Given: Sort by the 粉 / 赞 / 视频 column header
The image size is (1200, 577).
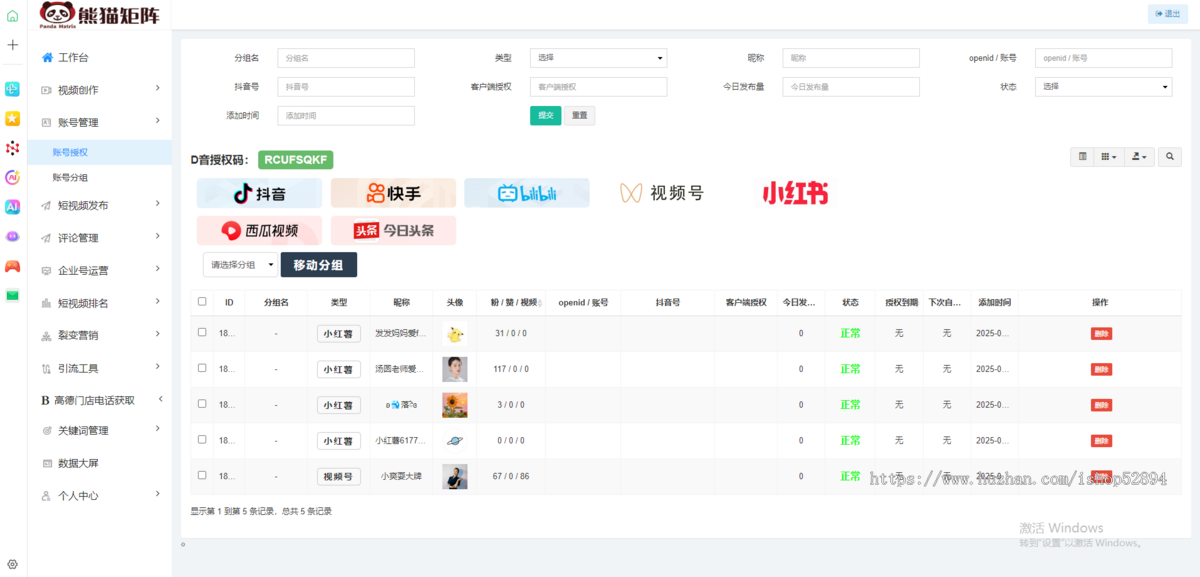Looking at the screenshot, I should point(509,302).
